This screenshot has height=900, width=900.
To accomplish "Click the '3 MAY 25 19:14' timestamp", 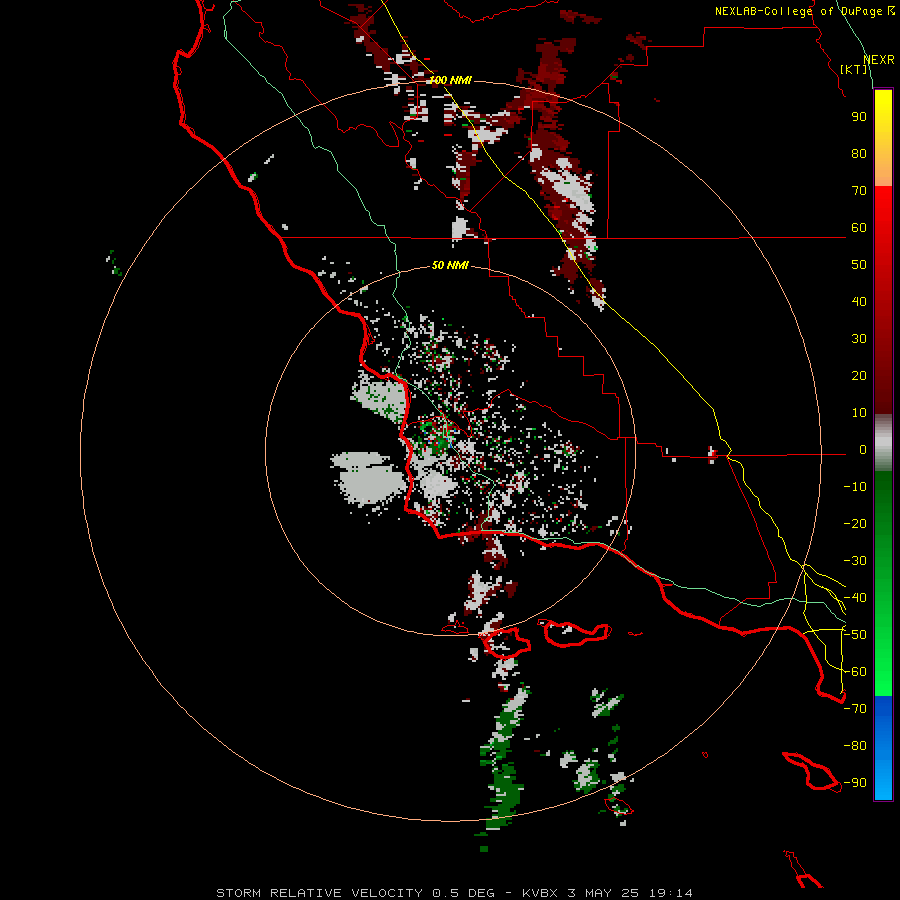I will pyautogui.click(x=630, y=893).
